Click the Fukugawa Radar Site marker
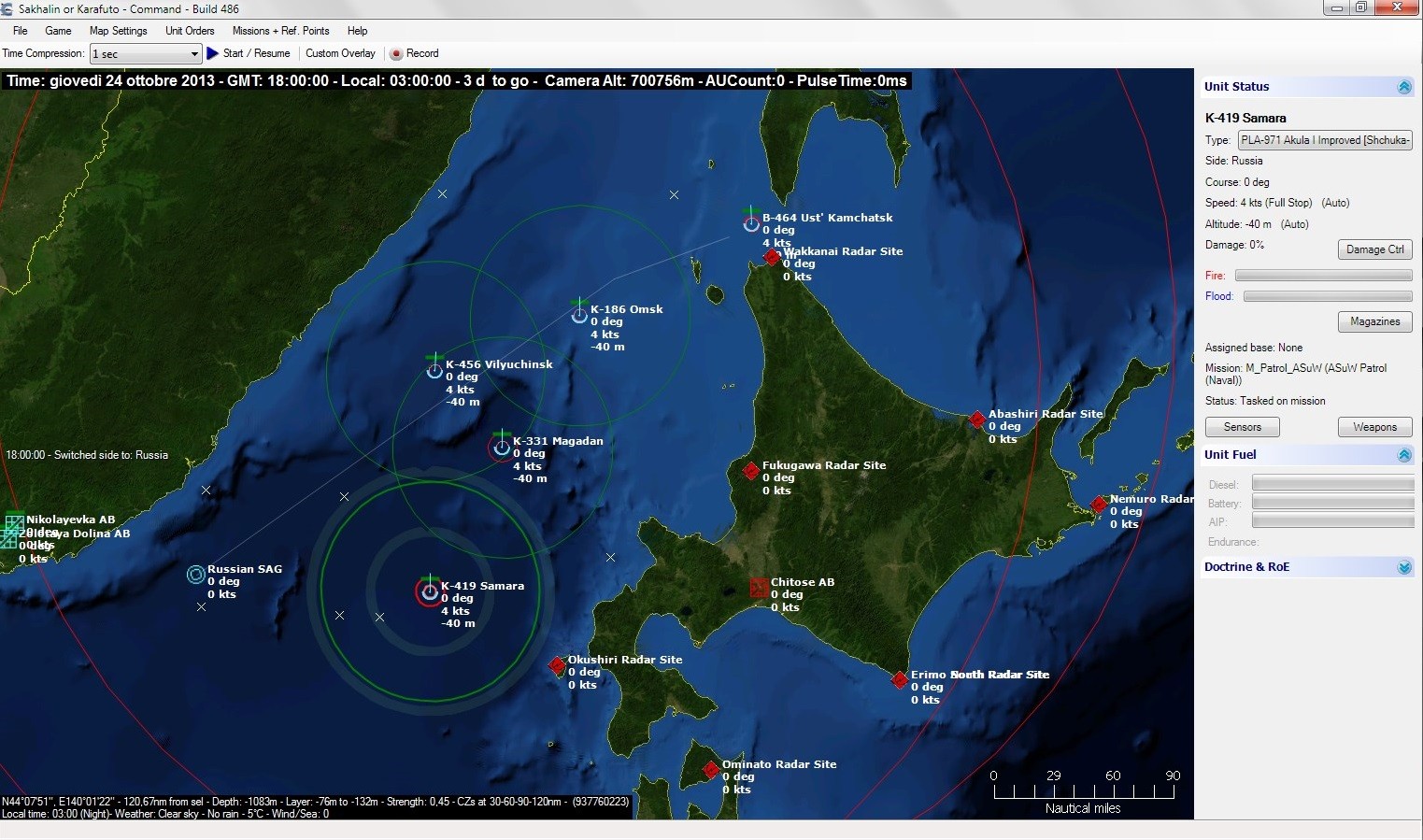Viewport: 1423px width, 840px height. tap(751, 471)
